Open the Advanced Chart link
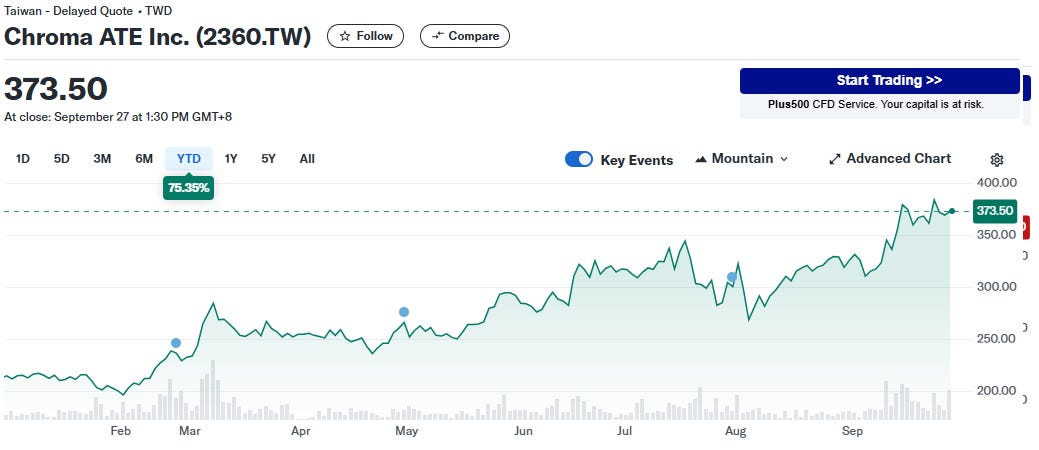Viewport: 1039px width, 450px height. (x=890, y=159)
